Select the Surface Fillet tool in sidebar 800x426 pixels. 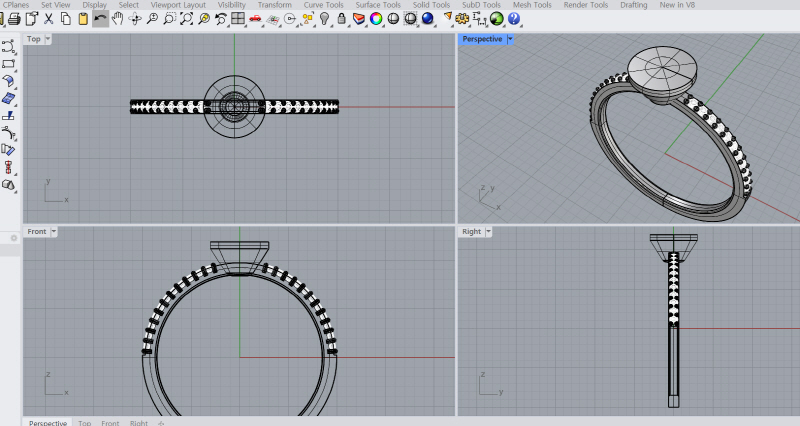click(8, 81)
